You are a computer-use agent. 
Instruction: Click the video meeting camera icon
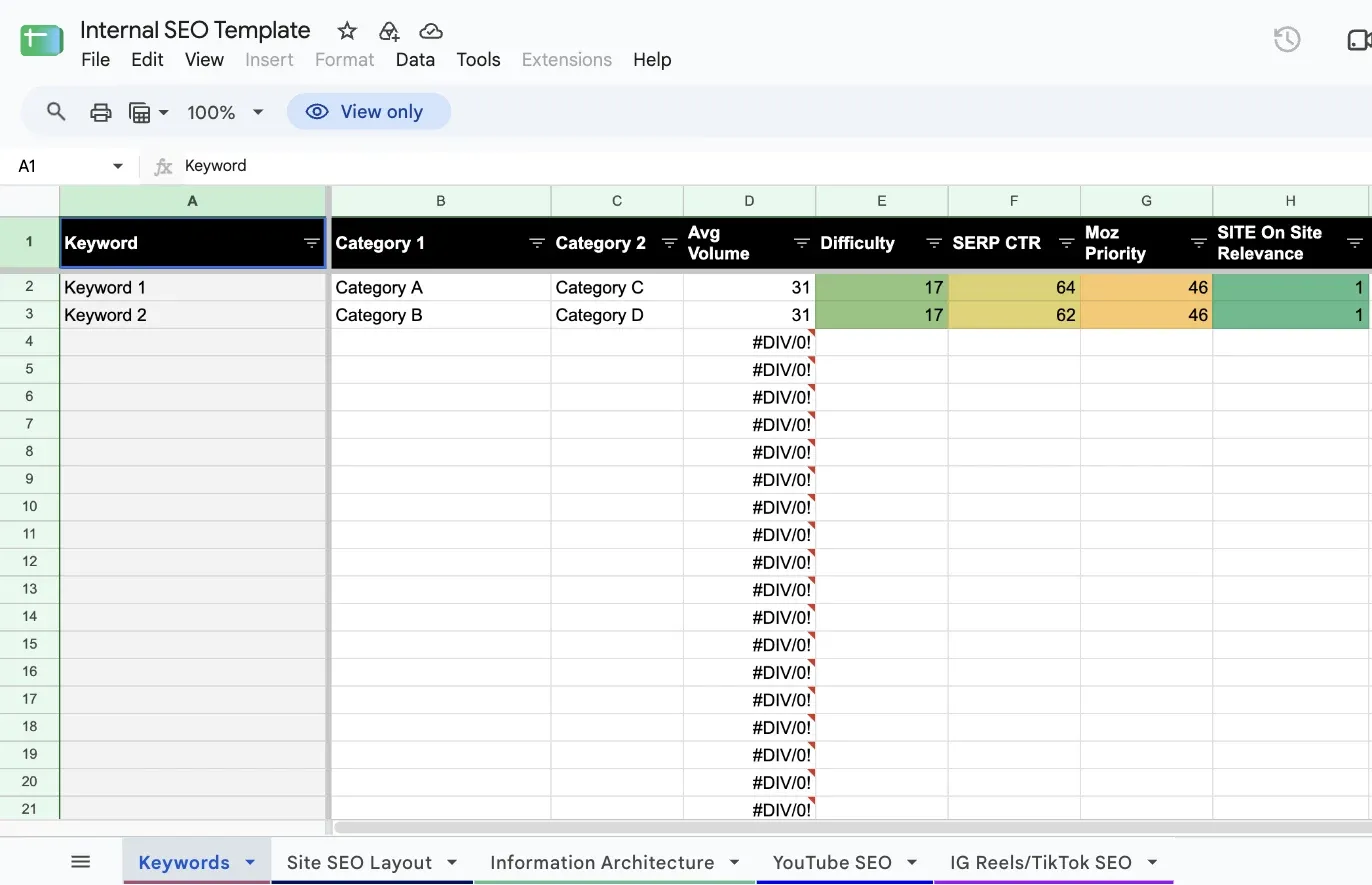point(1359,40)
